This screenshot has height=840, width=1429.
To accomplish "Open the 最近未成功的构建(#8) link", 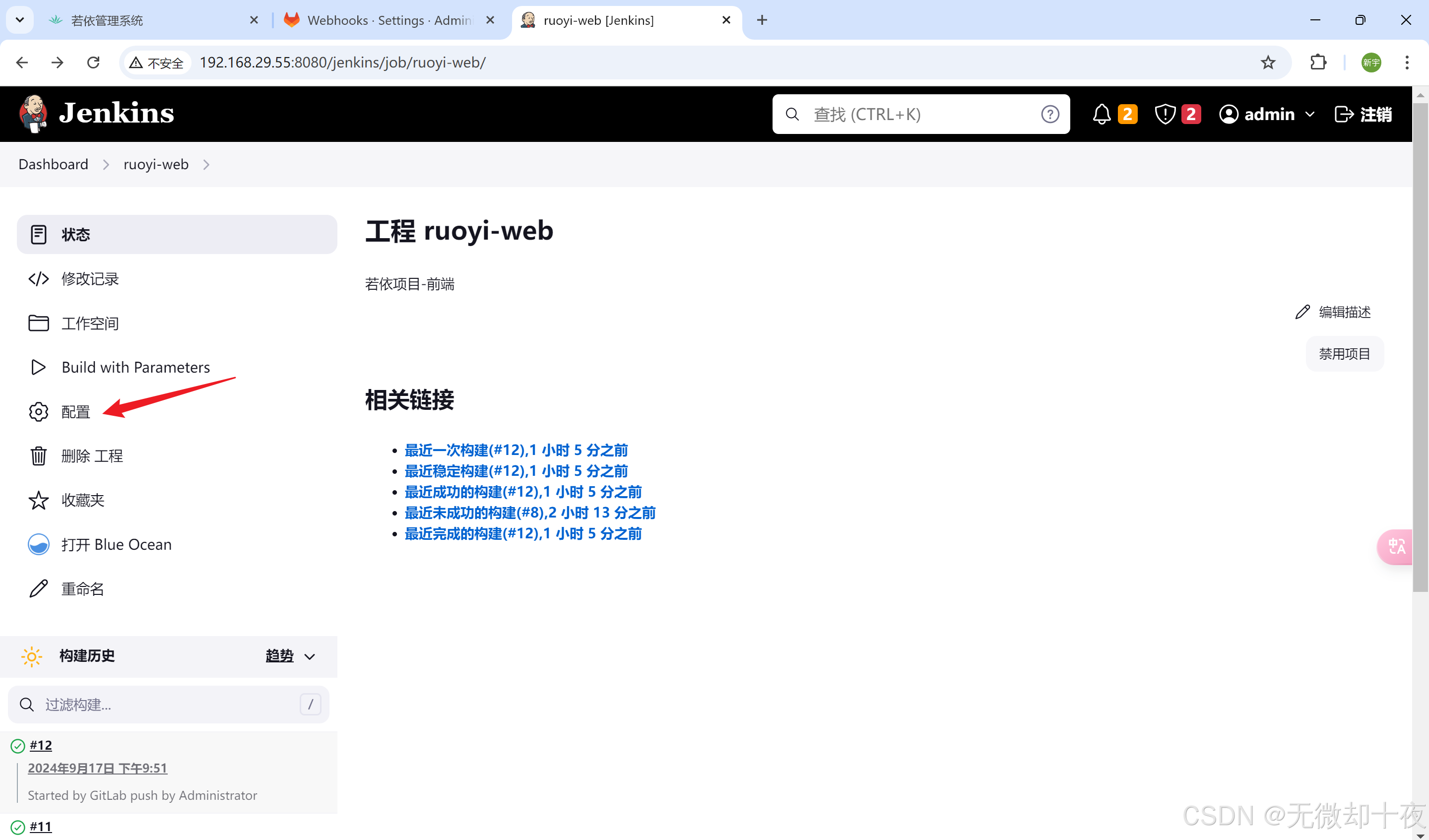I will point(529,513).
